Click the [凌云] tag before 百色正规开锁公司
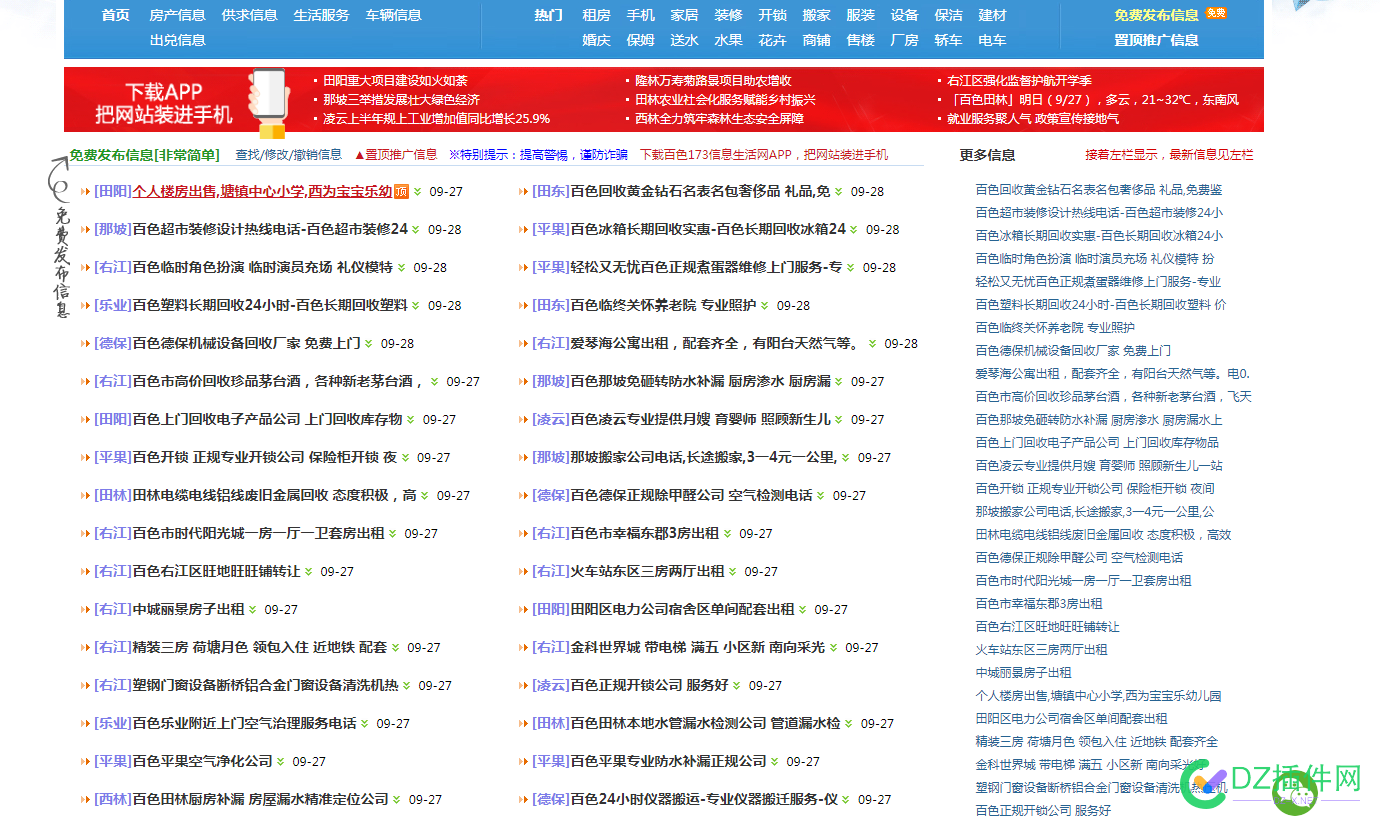This screenshot has width=1380, height=824. coord(550,685)
